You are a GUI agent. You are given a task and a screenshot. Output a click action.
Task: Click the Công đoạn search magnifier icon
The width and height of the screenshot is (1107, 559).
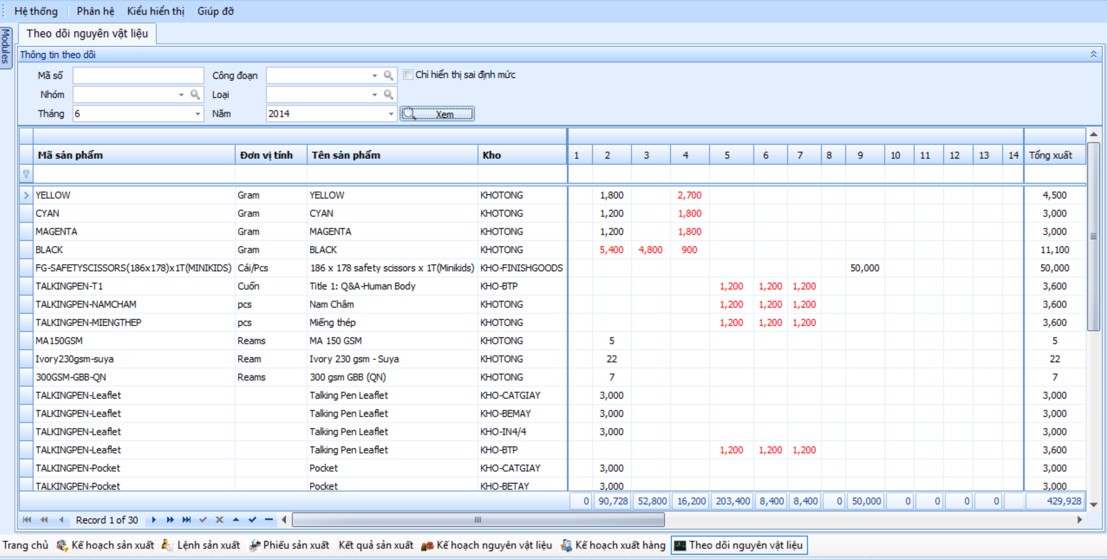pyautogui.click(x=389, y=76)
